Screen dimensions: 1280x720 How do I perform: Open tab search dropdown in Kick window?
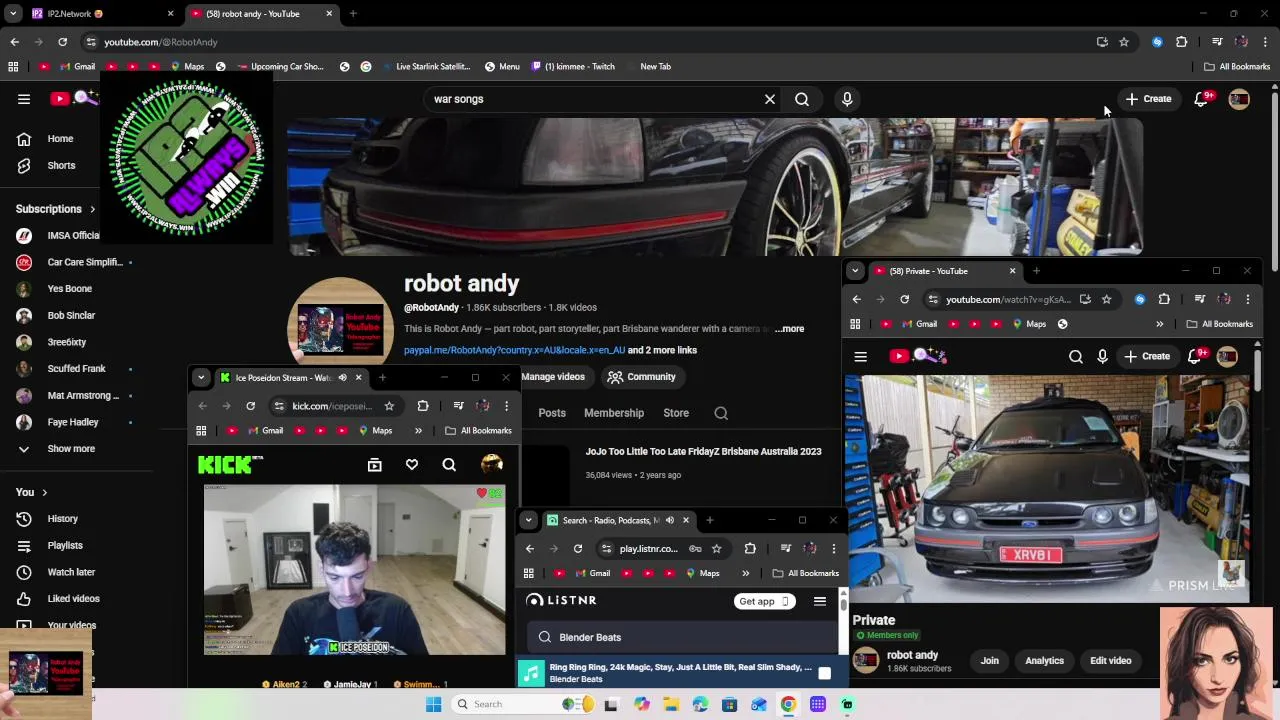(201, 378)
